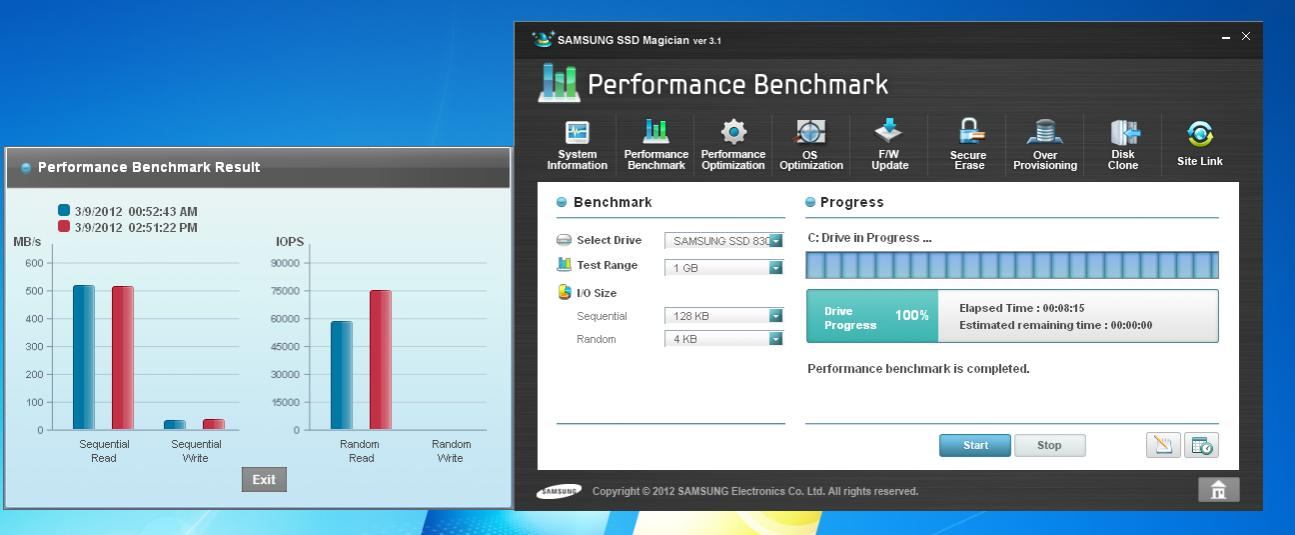Click the blue 00:52:43 AM legend swatch
1295x535 pixels.
coord(65,210)
